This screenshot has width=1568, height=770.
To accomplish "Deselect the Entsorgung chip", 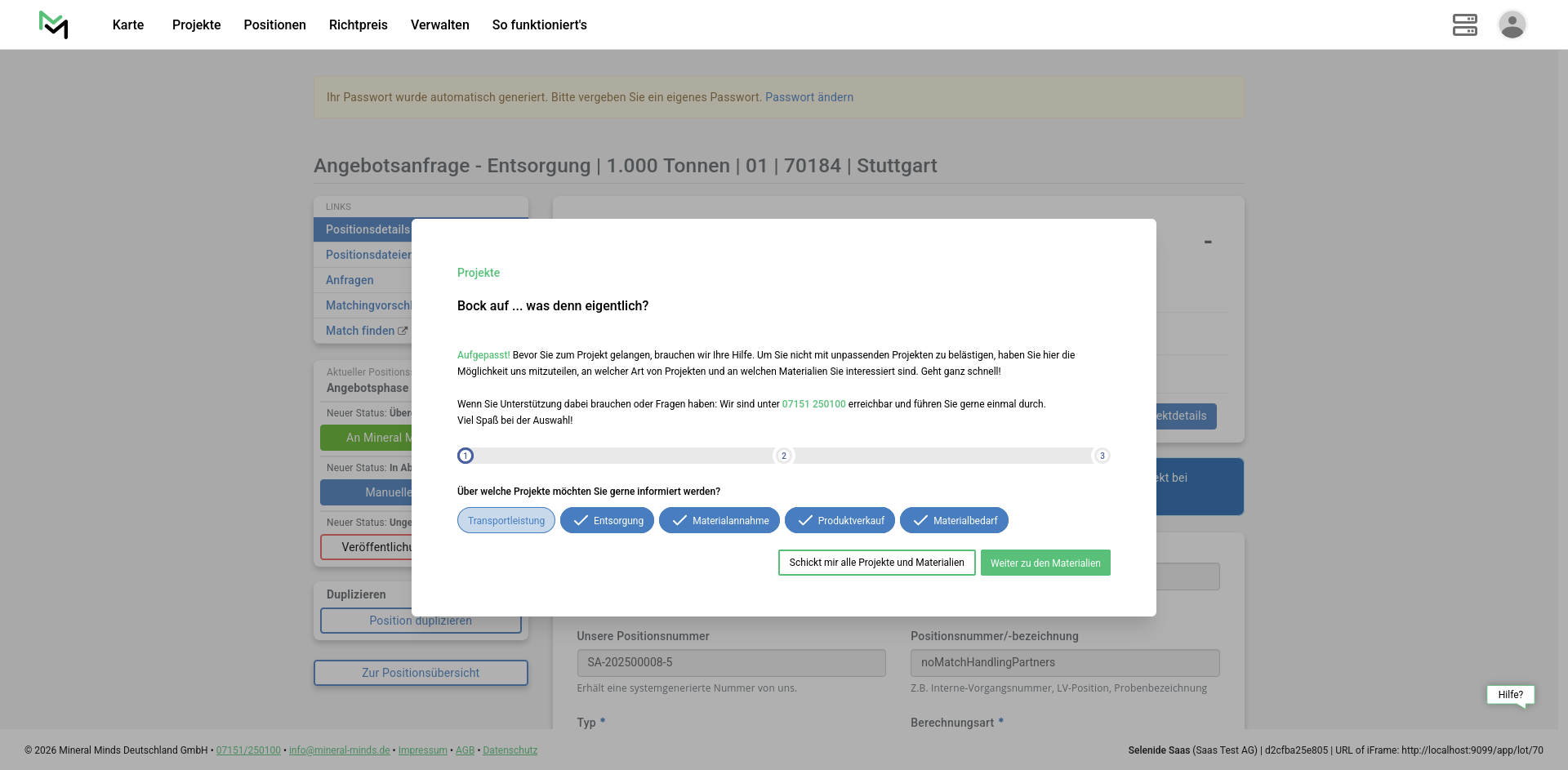I will click(x=607, y=521).
